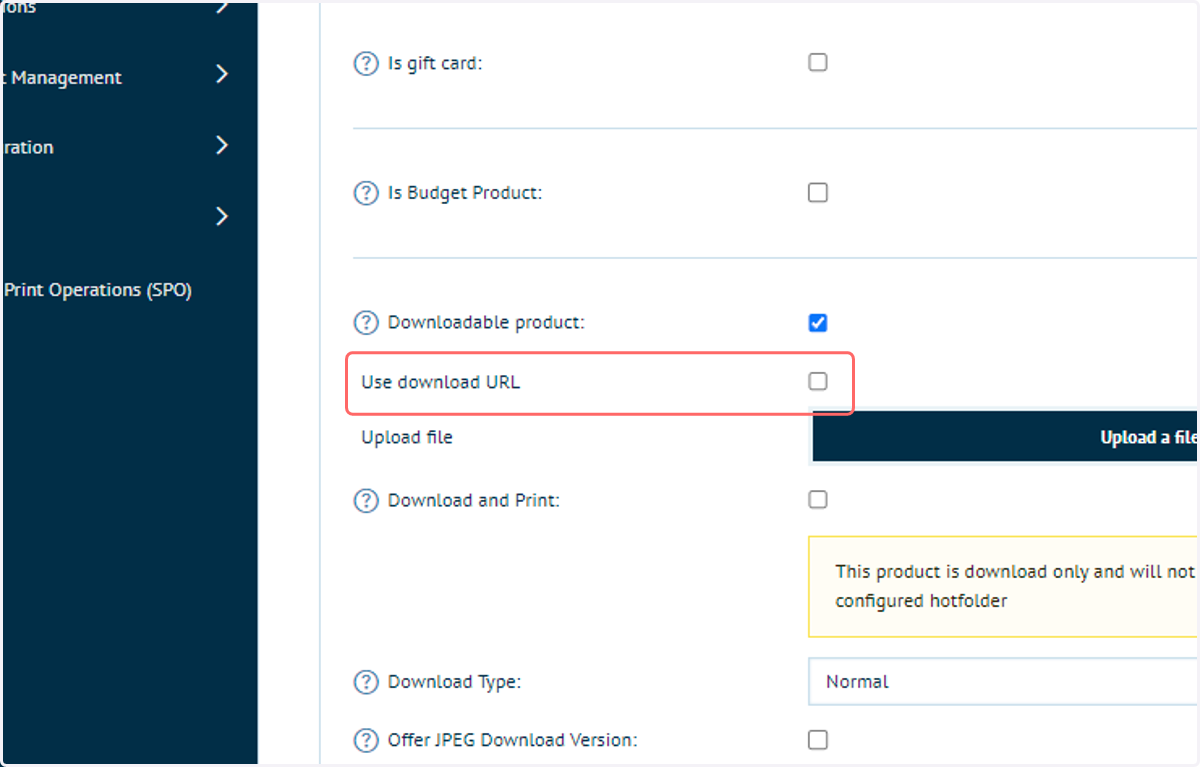The height and width of the screenshot is (767, 1200).
Task: Open help icon for Is gift card
Action: coord(366,63)
